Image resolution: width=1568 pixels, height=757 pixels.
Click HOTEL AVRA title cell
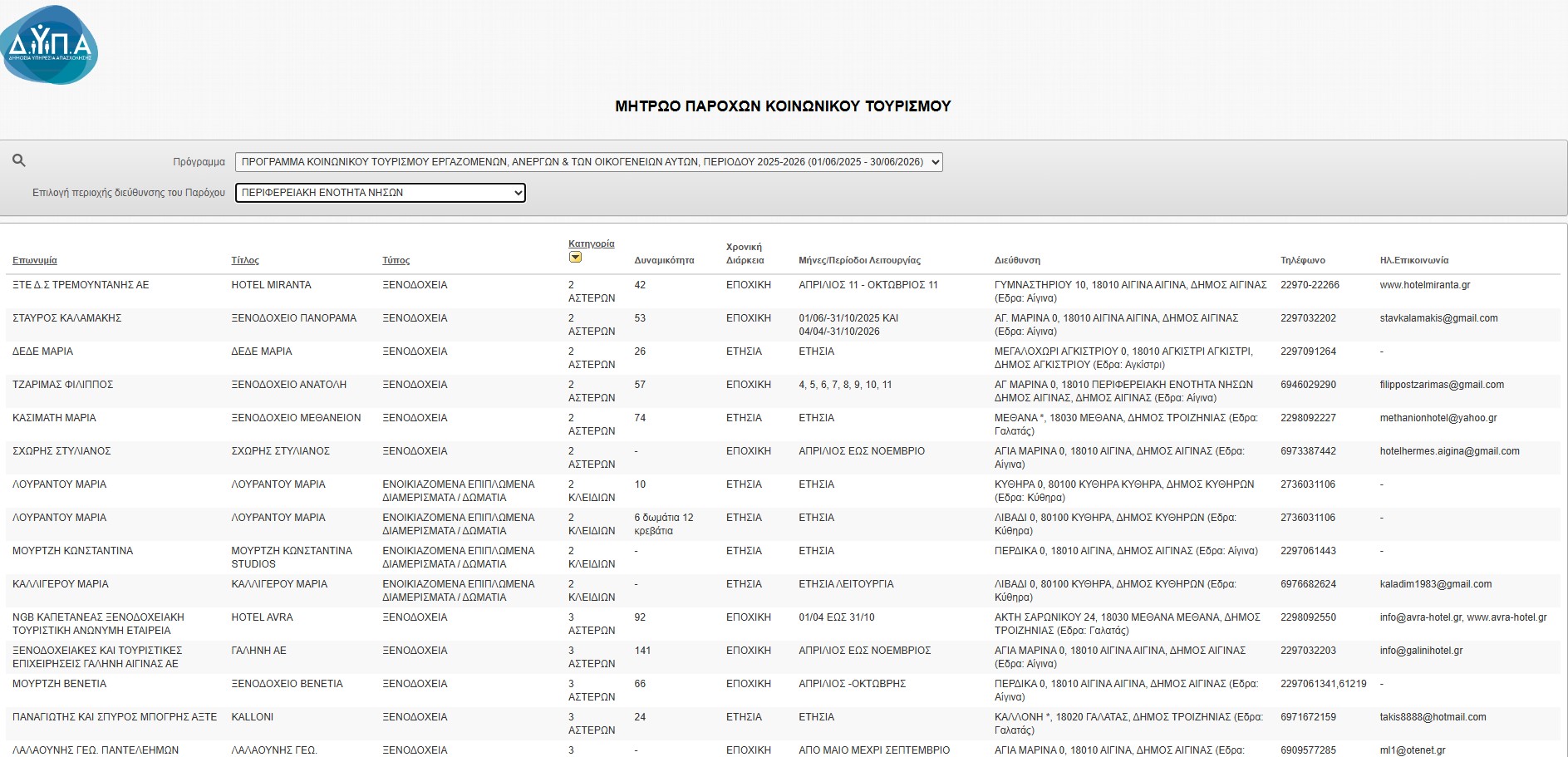pyautogui.click(x=262, y=617)
